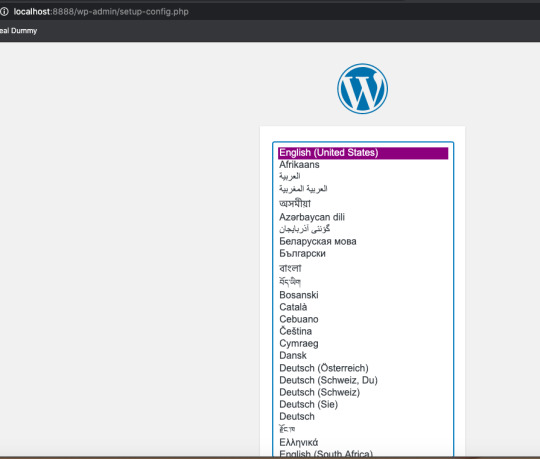Select English (United States) language

(x=363, y=153)
